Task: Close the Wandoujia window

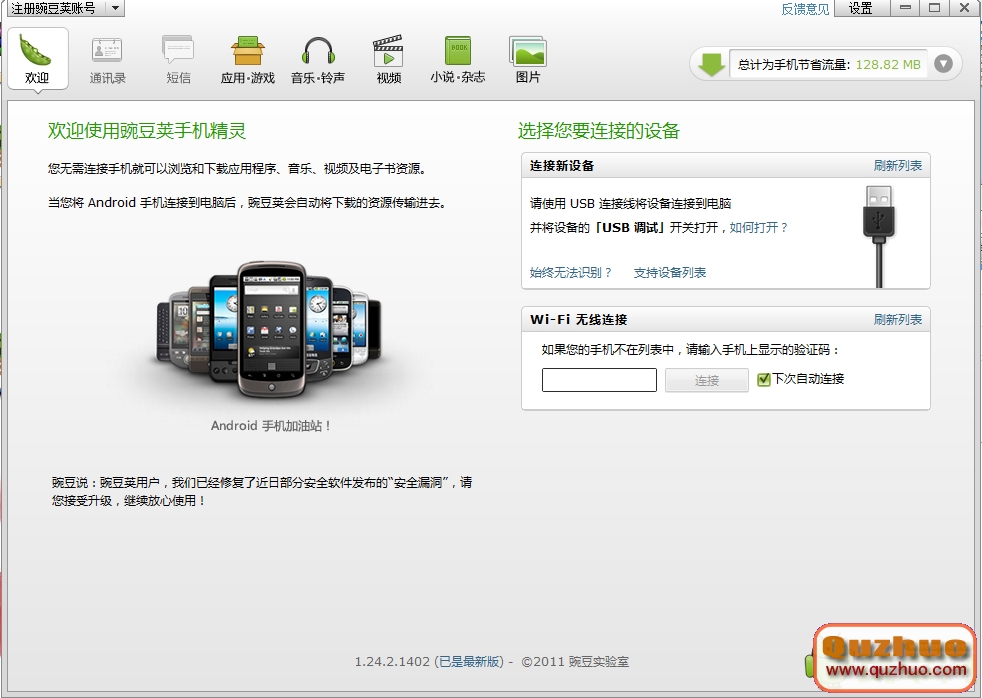Action: (x=964, y=8)
